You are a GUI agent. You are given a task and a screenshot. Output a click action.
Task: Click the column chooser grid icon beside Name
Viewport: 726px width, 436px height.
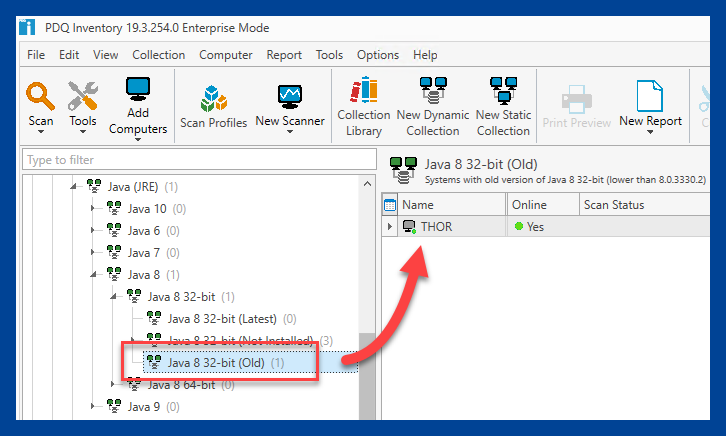pyautogui.click(x=390, y=205)
